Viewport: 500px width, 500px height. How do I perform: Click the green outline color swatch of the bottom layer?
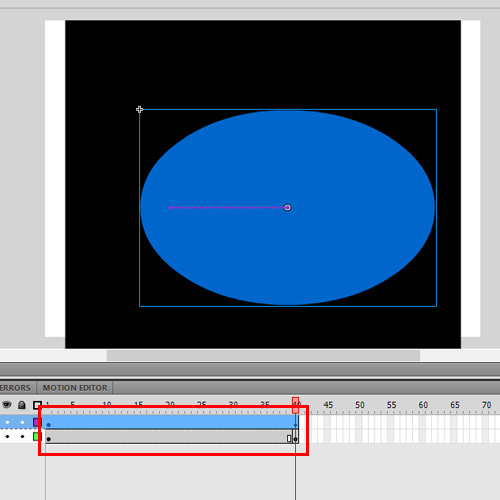(x=36, y=436)
